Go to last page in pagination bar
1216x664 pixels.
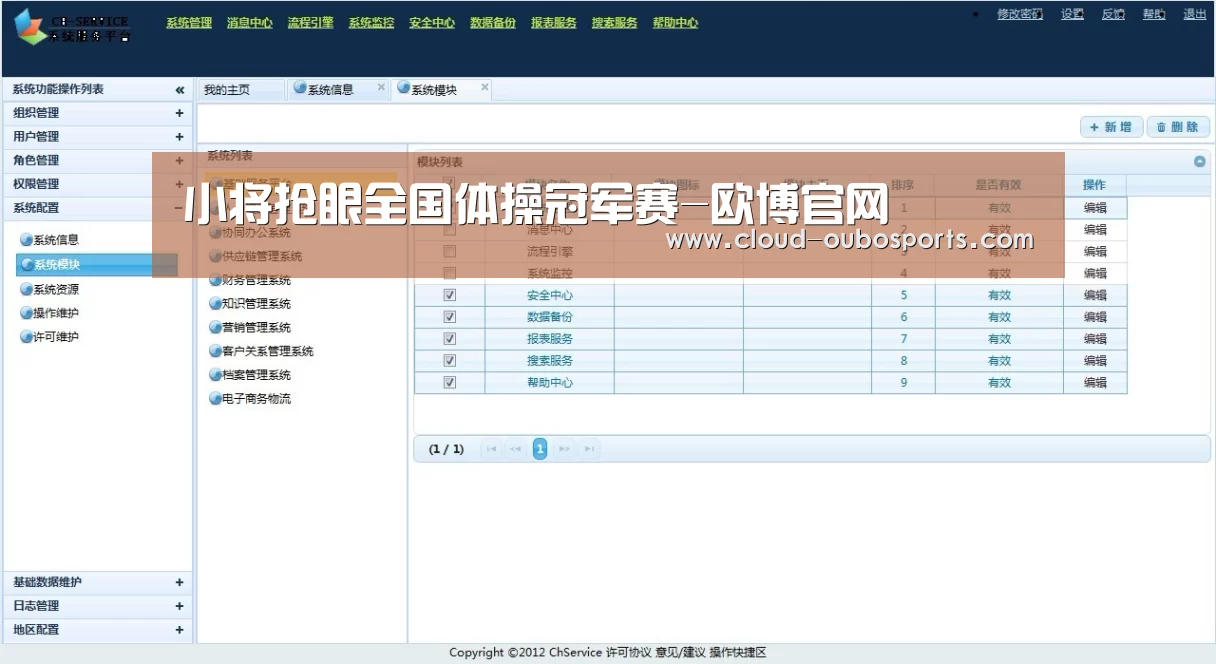click(x=589, y=449)
